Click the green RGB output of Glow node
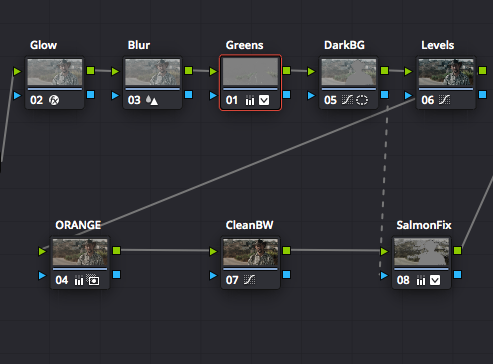 point(91,71)
